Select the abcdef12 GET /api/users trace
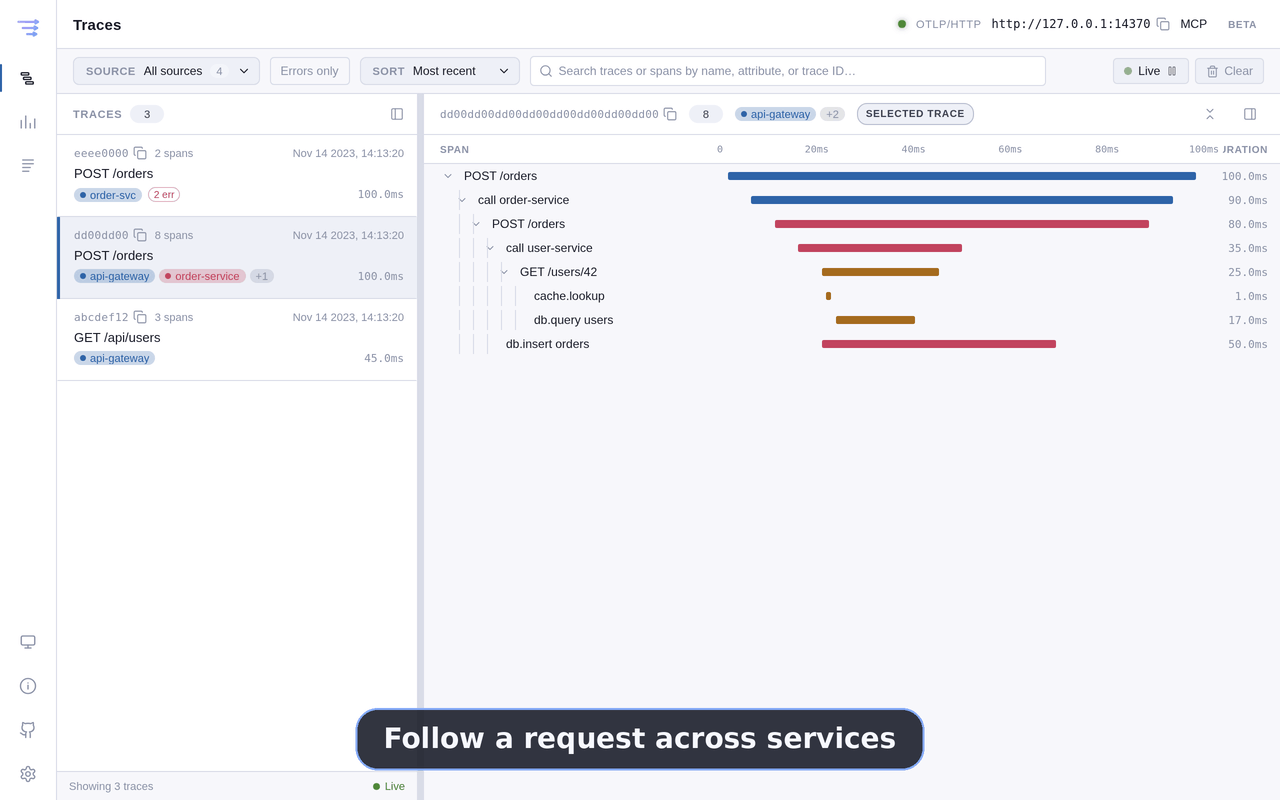Viewport: 1280px width, 800px height. pos(237,339)
